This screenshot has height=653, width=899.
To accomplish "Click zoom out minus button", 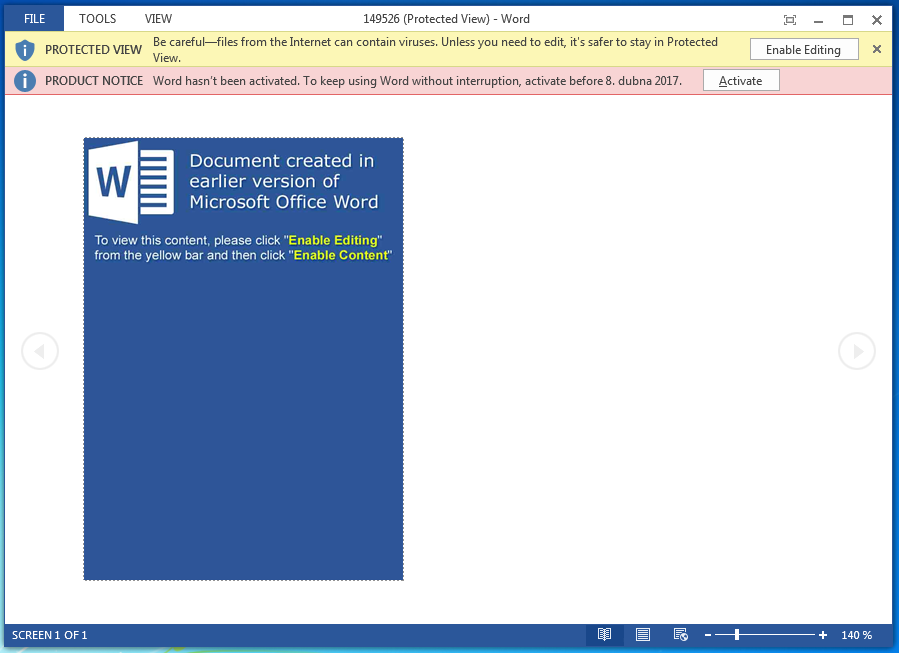I will point(708,635).
